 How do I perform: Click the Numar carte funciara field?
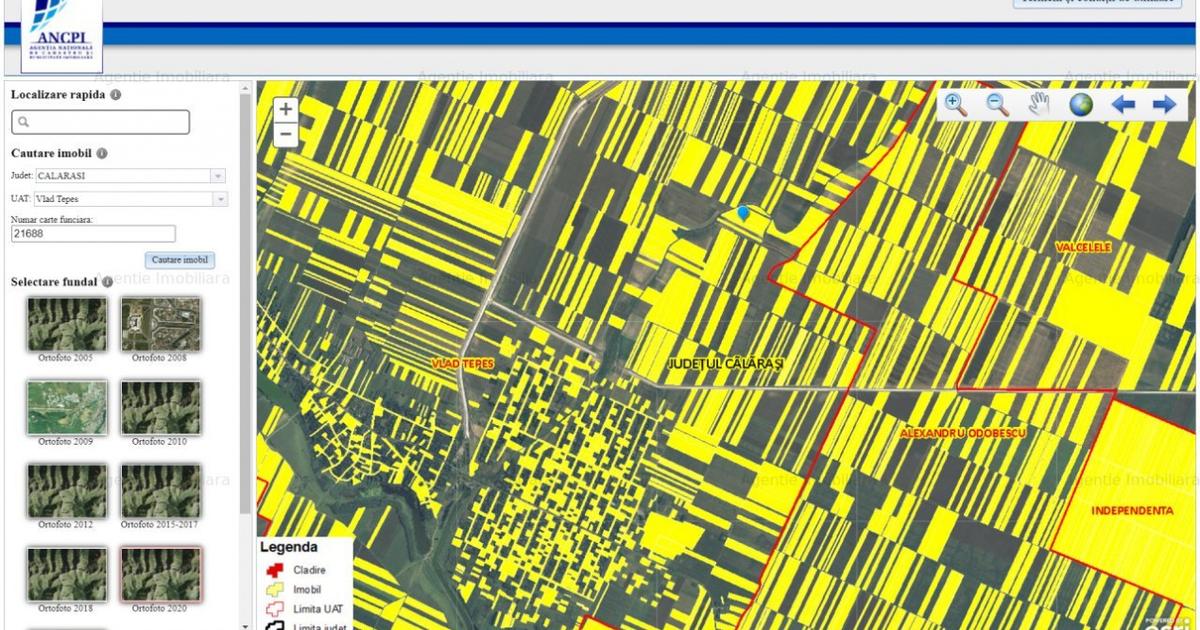pos(93,234)
